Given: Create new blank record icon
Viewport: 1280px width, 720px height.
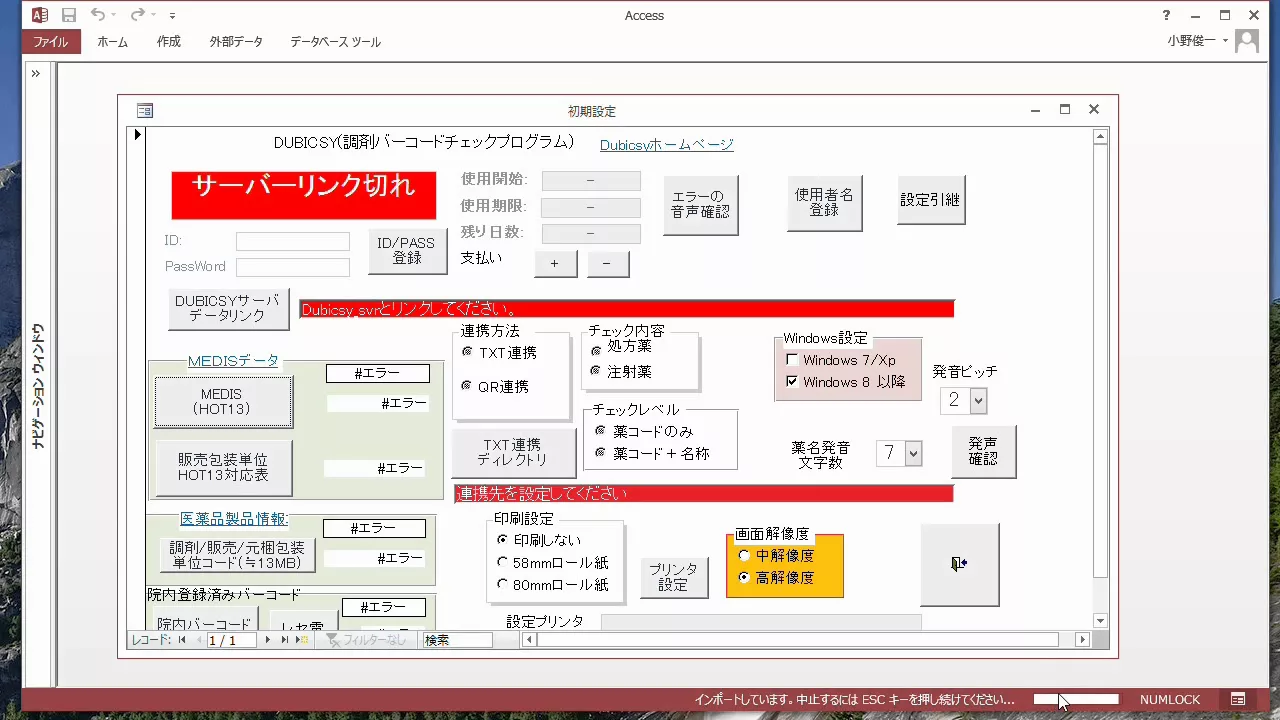Looking at the screenshot, I should tap(302, 640).
